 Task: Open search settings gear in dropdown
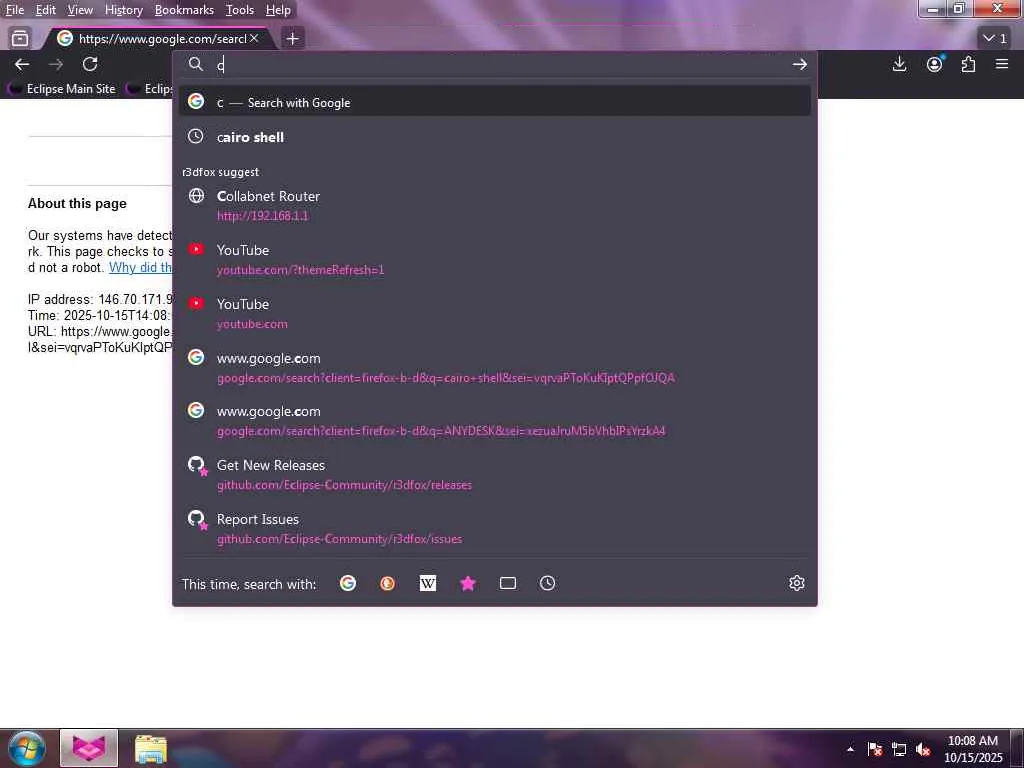click(797, 583)
